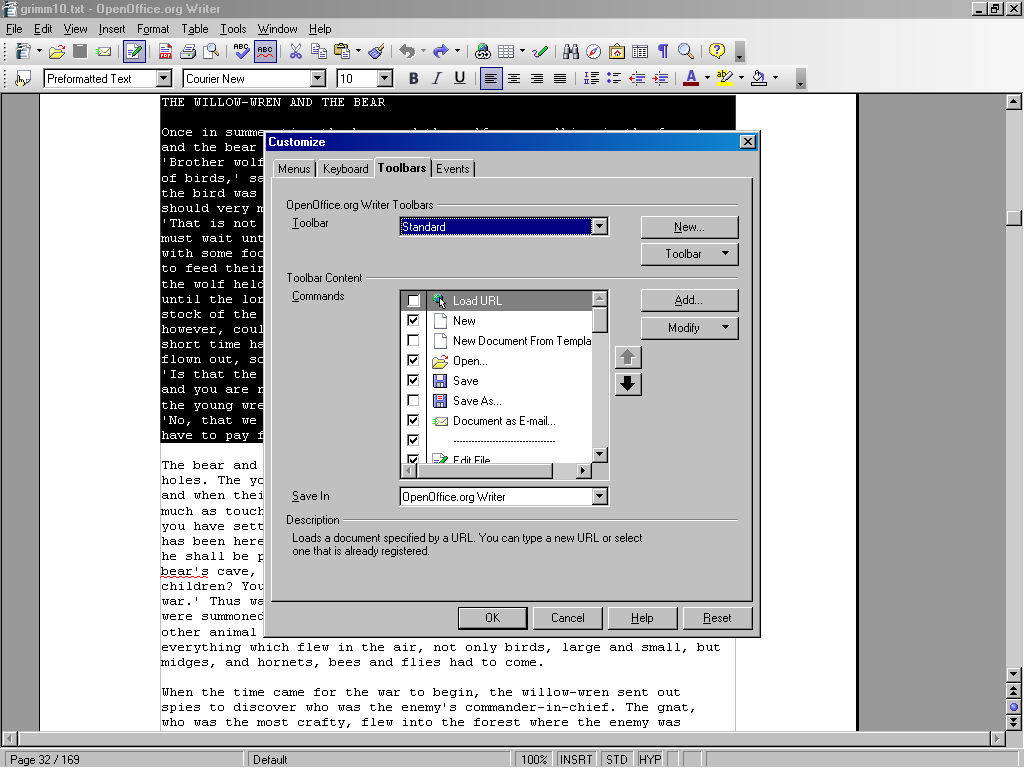Uncheck the New command checkbox
Screen dimensions: 1024x768
pos(413,321)
